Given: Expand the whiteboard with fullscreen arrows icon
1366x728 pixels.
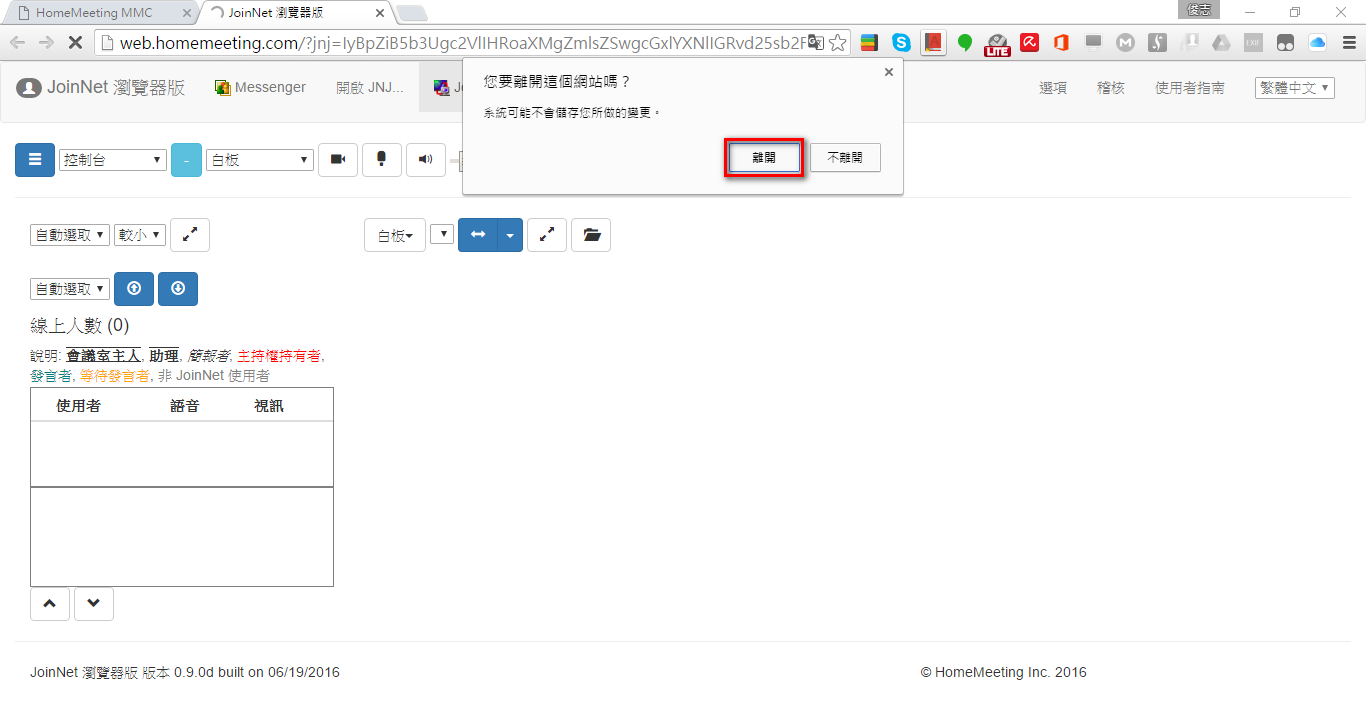Looking at the screenshot, I should pos(547,235).
